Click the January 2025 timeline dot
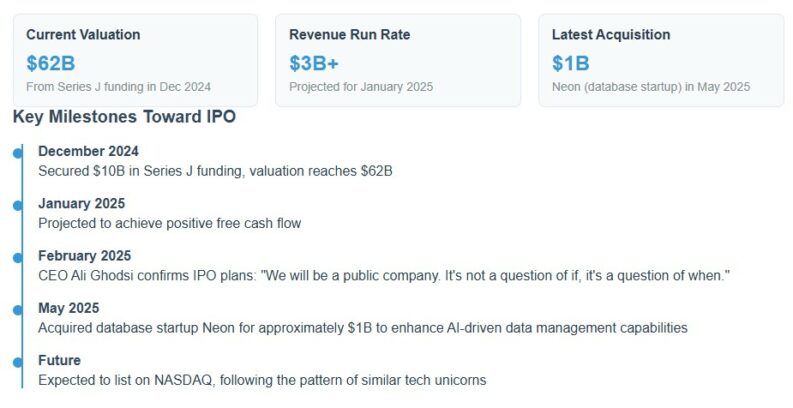Screen dimensions: 793x408 pos(18,204)
